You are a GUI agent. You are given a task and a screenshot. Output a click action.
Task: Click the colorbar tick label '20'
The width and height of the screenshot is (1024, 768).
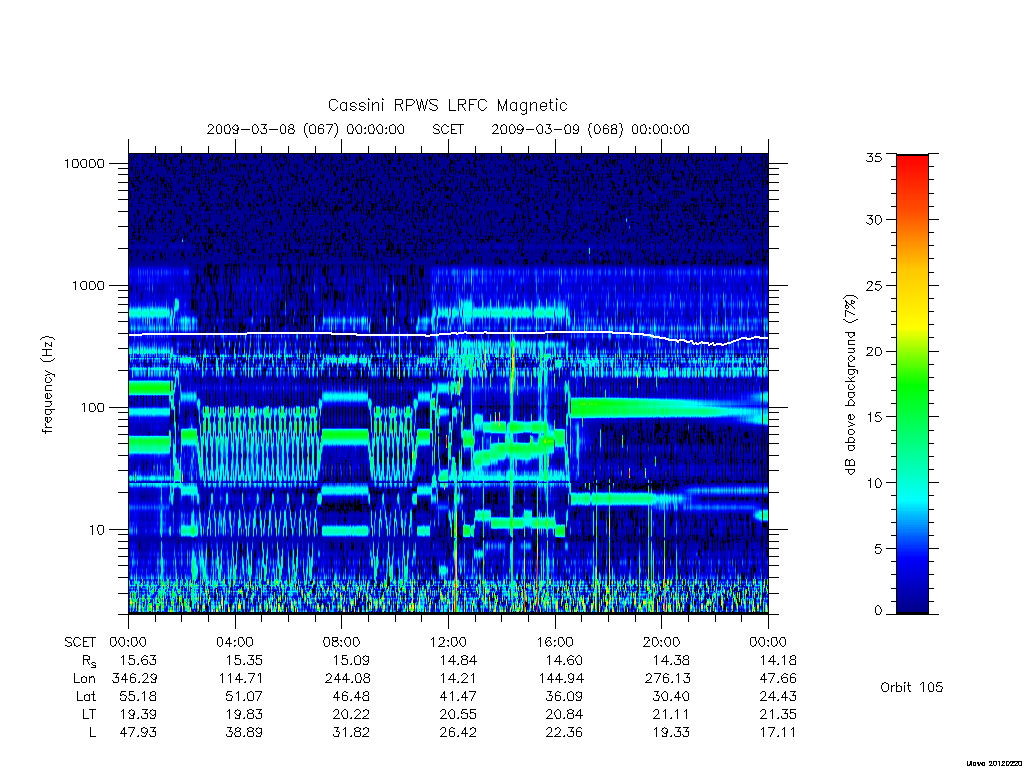(x=874, y=351)
